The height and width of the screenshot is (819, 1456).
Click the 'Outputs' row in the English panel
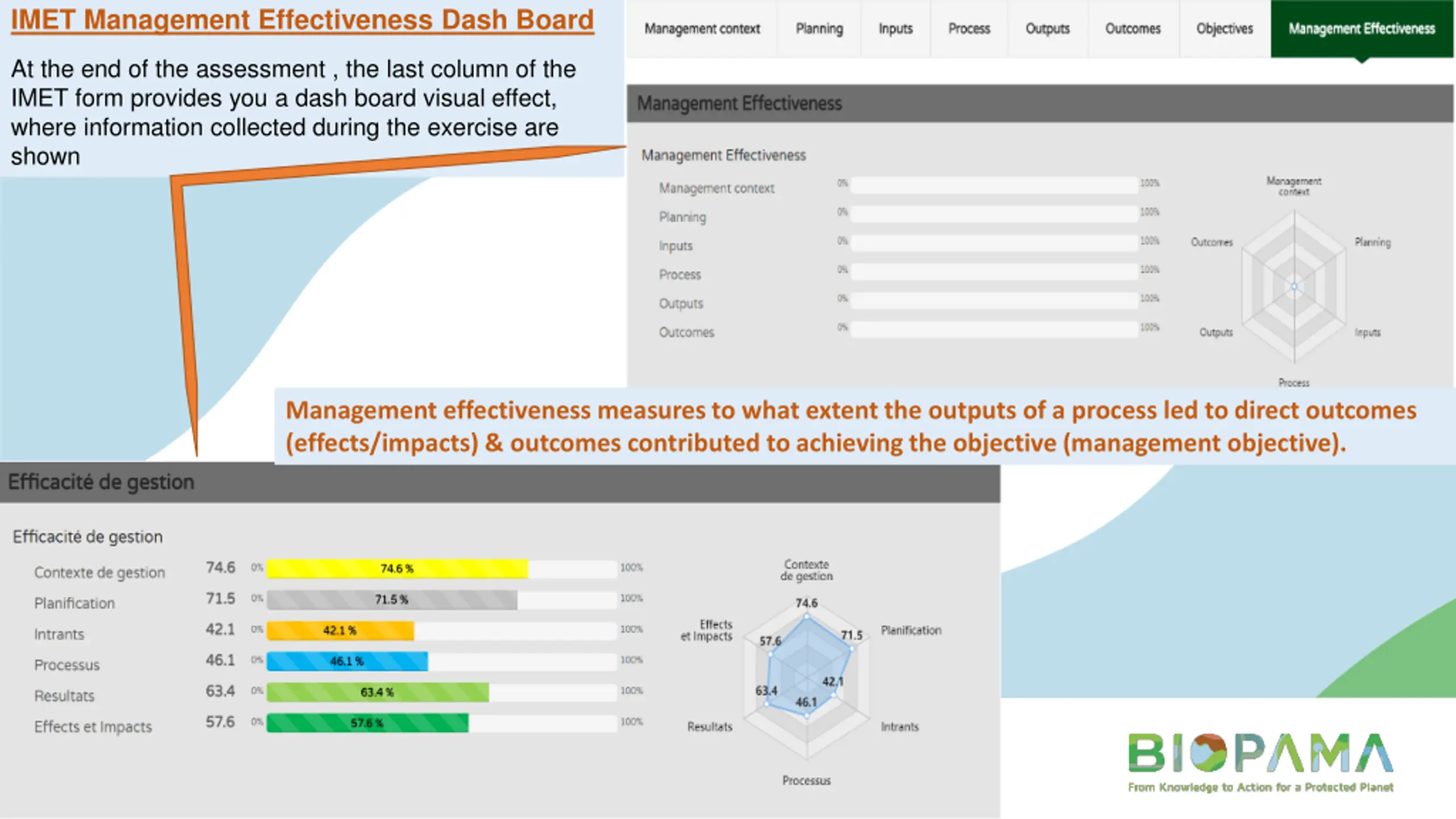tap(681, 304)
